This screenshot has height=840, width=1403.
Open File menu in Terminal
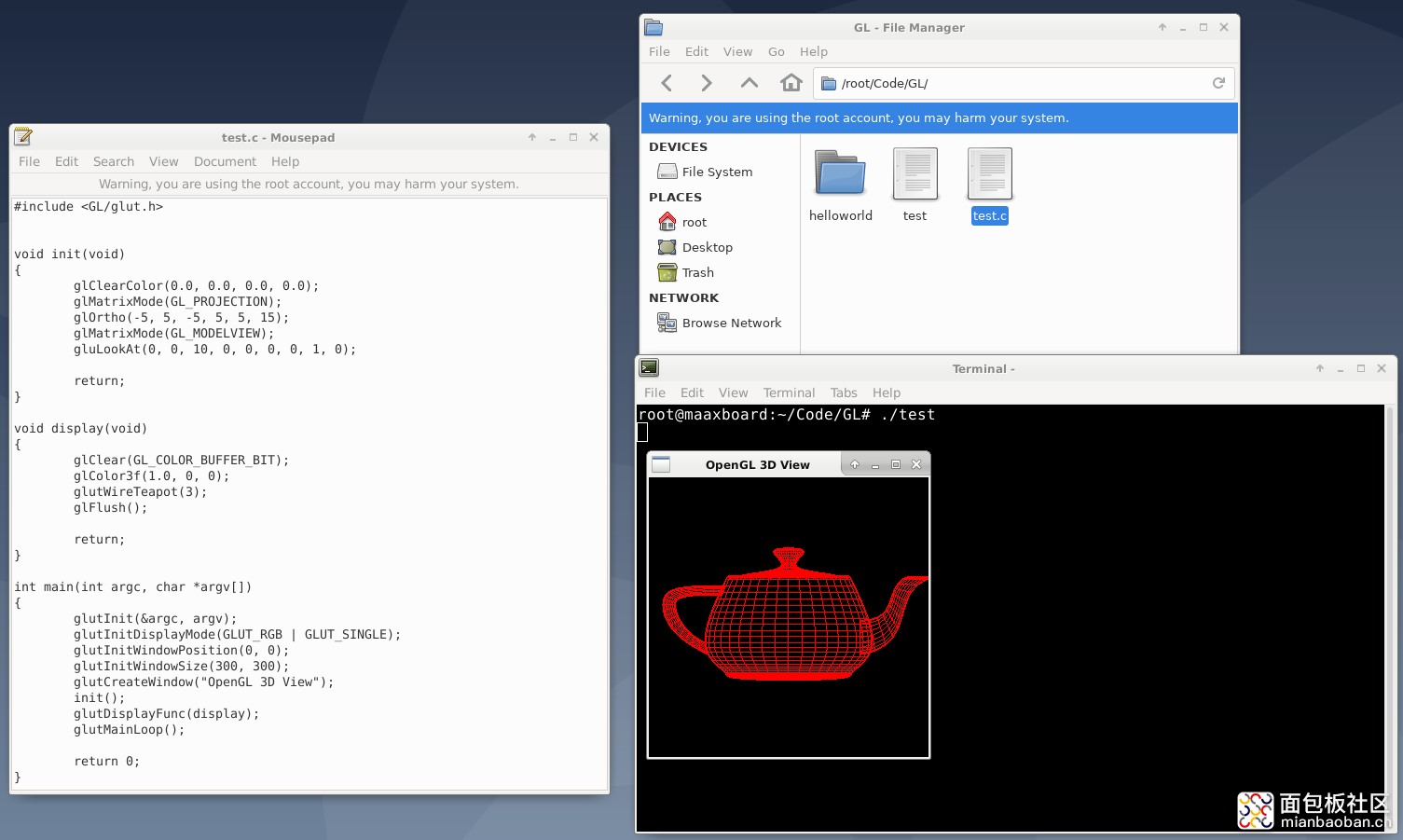[x=654, y=392]
